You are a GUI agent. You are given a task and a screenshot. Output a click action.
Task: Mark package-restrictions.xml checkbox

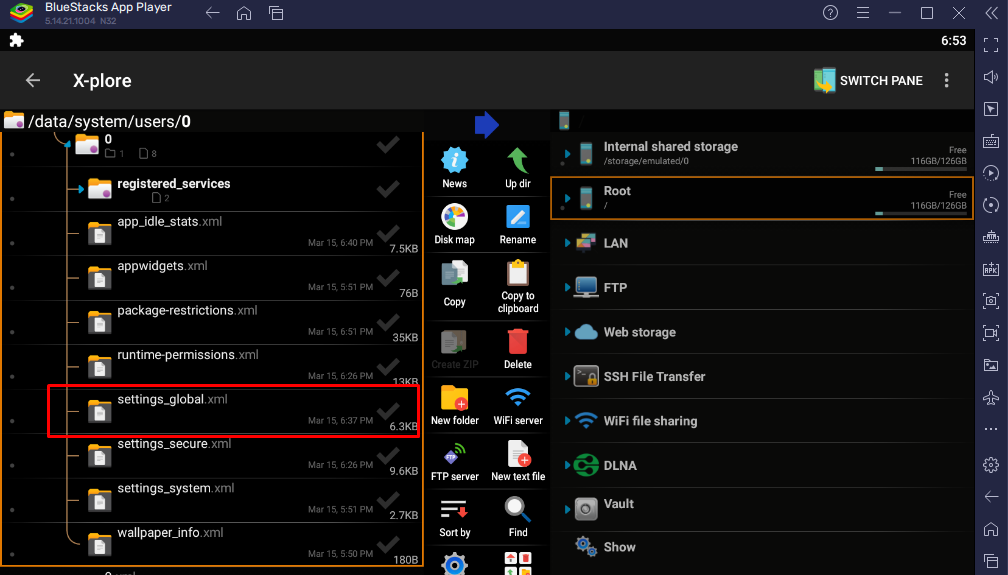pyautogui.click(x=388, y=322)
